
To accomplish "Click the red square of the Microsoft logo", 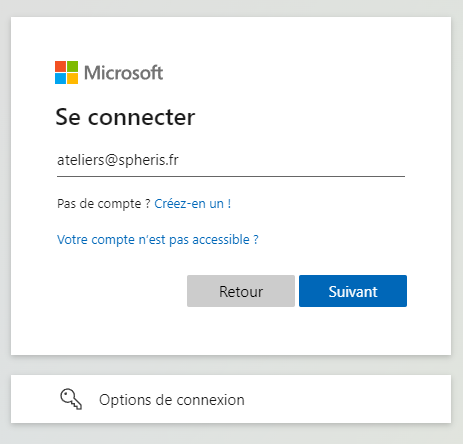I will [60, 66].
